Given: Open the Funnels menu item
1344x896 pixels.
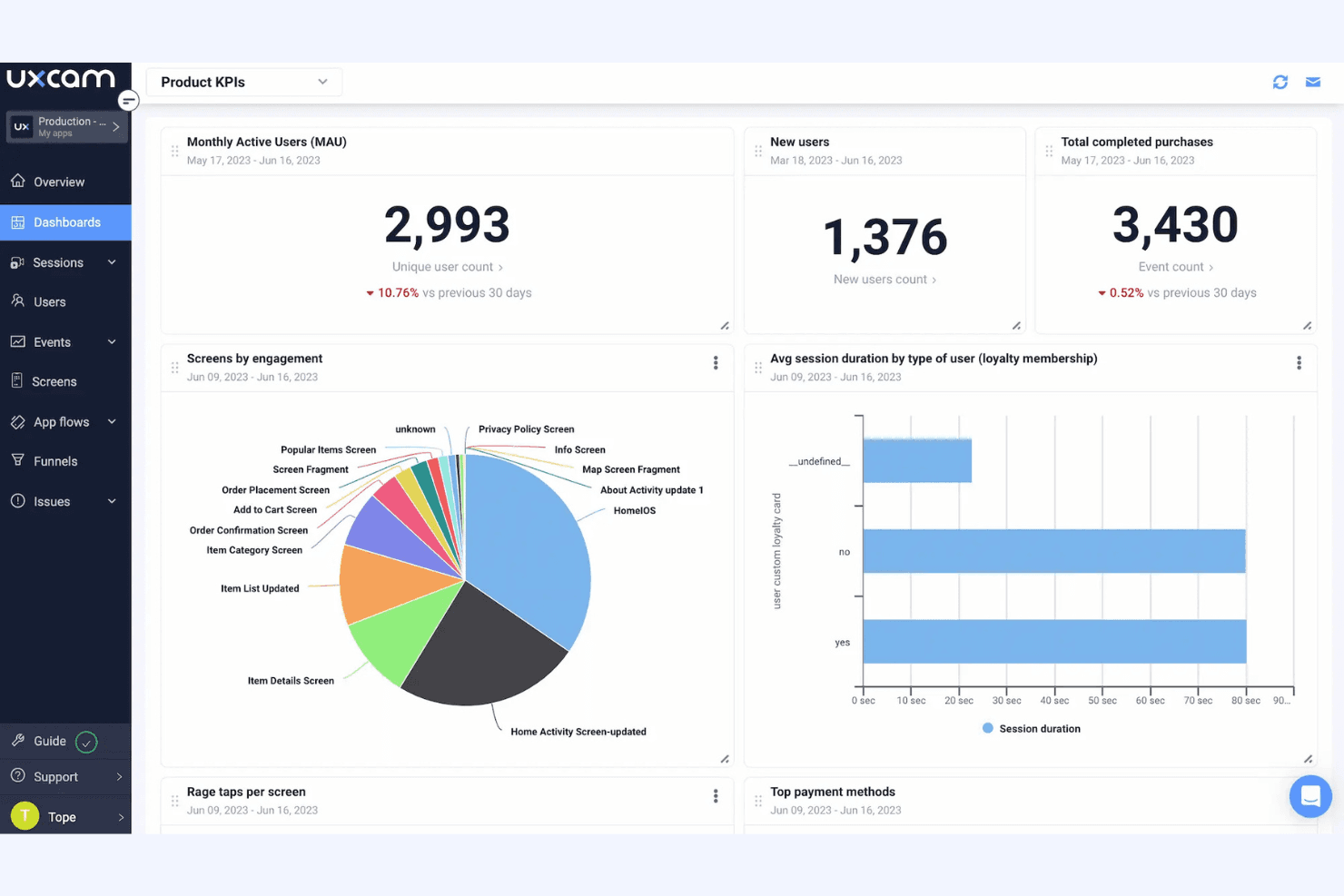Looking at the screenshot, I should 65,461.
